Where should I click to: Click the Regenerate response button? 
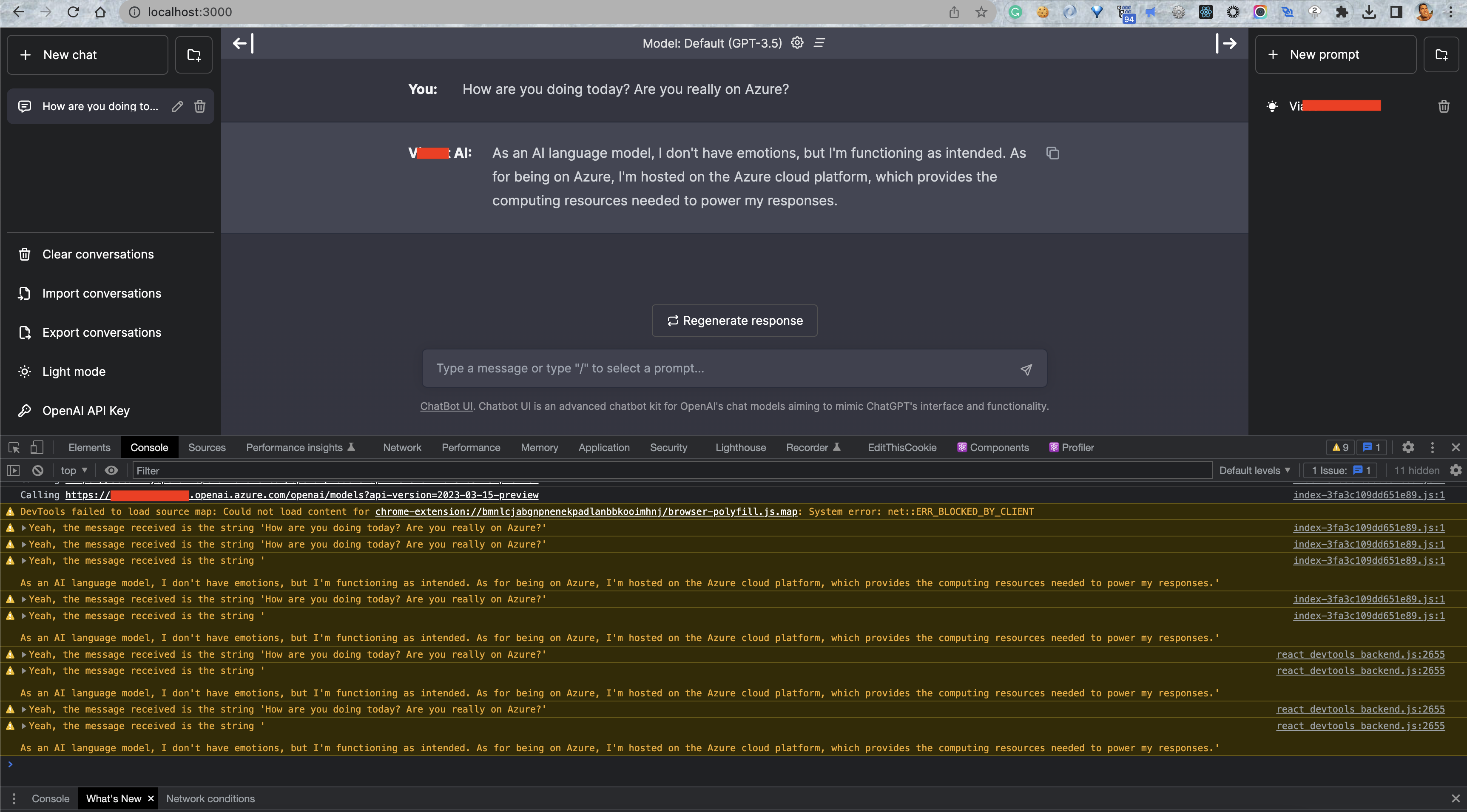(734, 320)
